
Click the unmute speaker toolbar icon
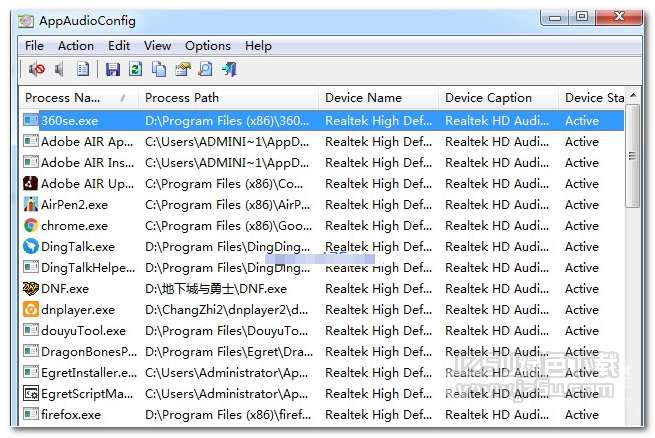pyautogui.click(x=60, y=69)
